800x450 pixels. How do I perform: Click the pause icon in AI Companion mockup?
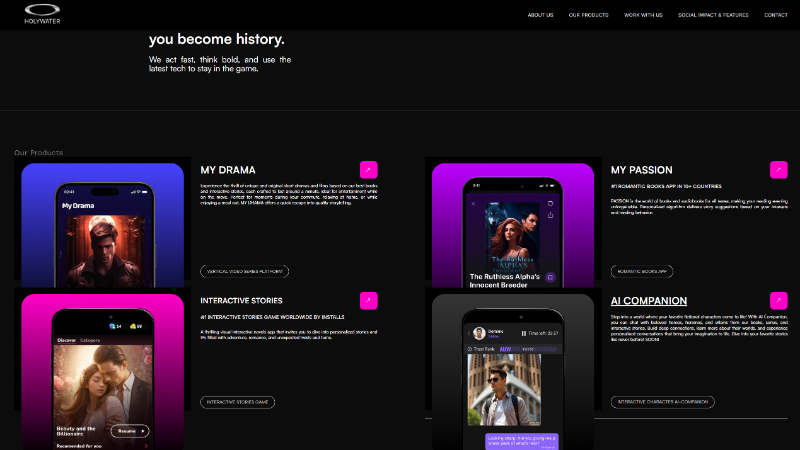[523, 334]
